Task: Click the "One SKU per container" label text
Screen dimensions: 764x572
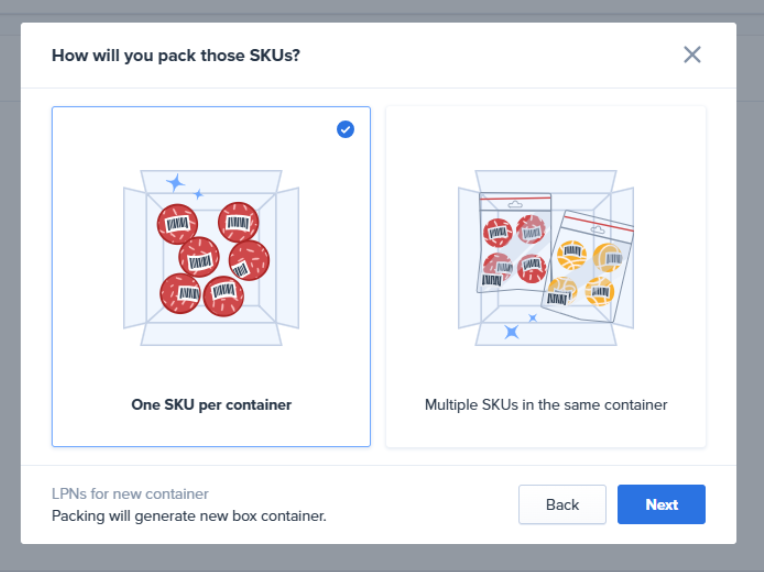Action: pyautogui.click(x=211, y=405)
